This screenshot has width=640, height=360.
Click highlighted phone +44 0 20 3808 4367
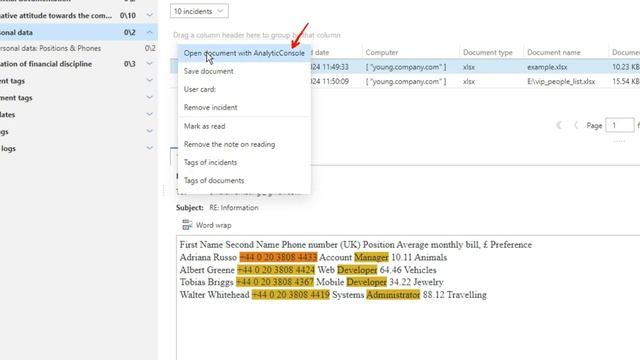click(x=275, y=282)
